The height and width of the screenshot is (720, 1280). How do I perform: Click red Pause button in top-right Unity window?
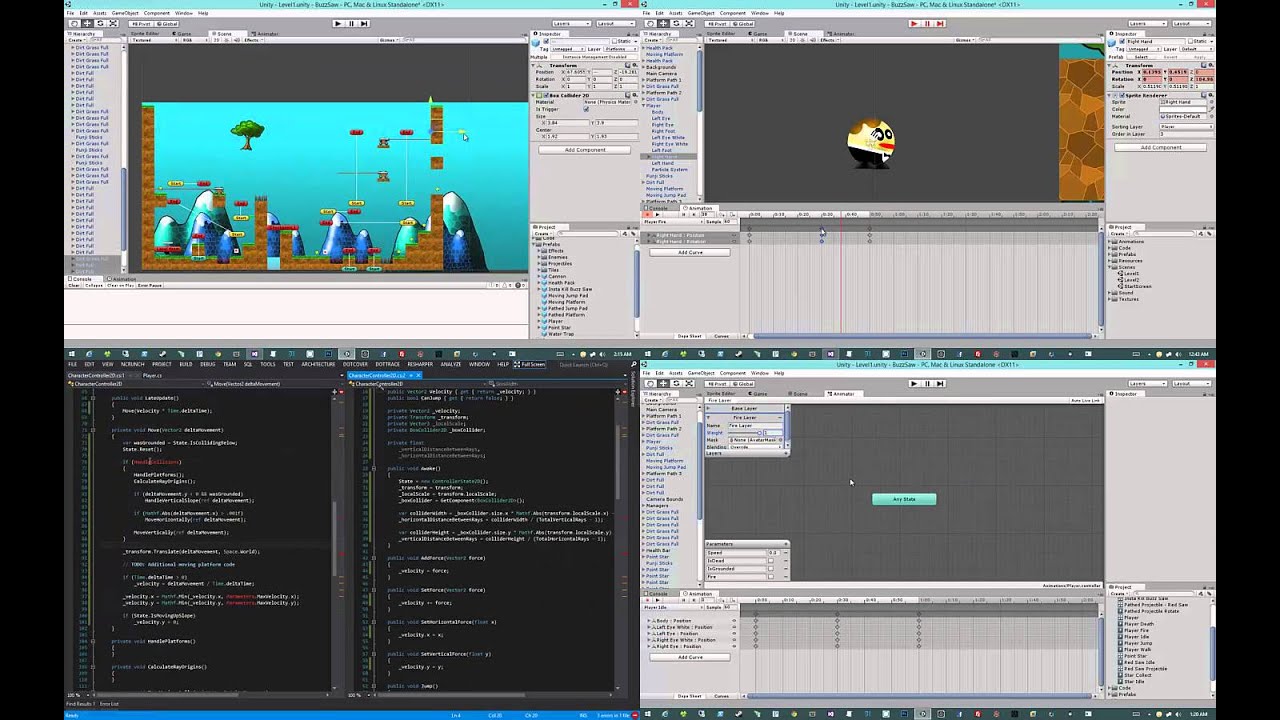coord(927,23)
